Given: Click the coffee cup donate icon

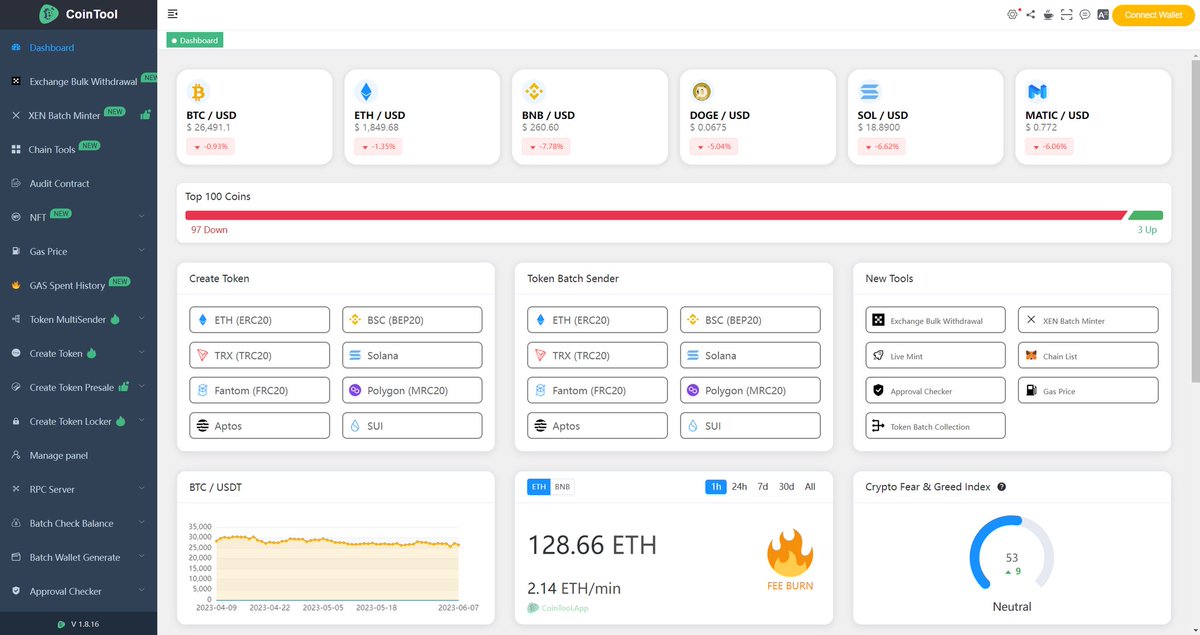Looking at the screenshot, I should click(1048, 14).
